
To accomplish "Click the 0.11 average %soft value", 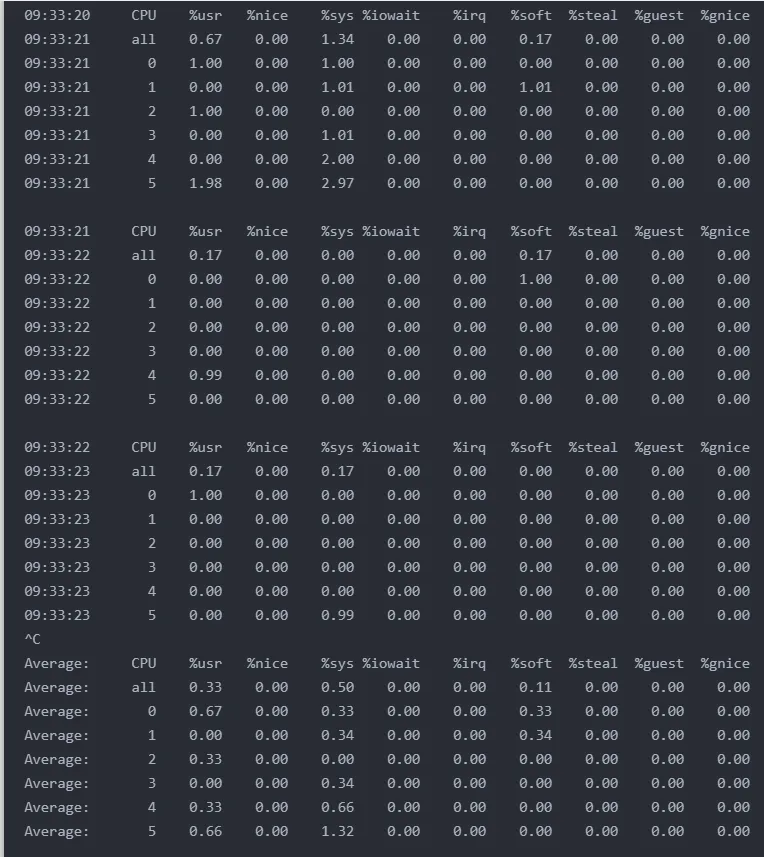I will [535, 687].
